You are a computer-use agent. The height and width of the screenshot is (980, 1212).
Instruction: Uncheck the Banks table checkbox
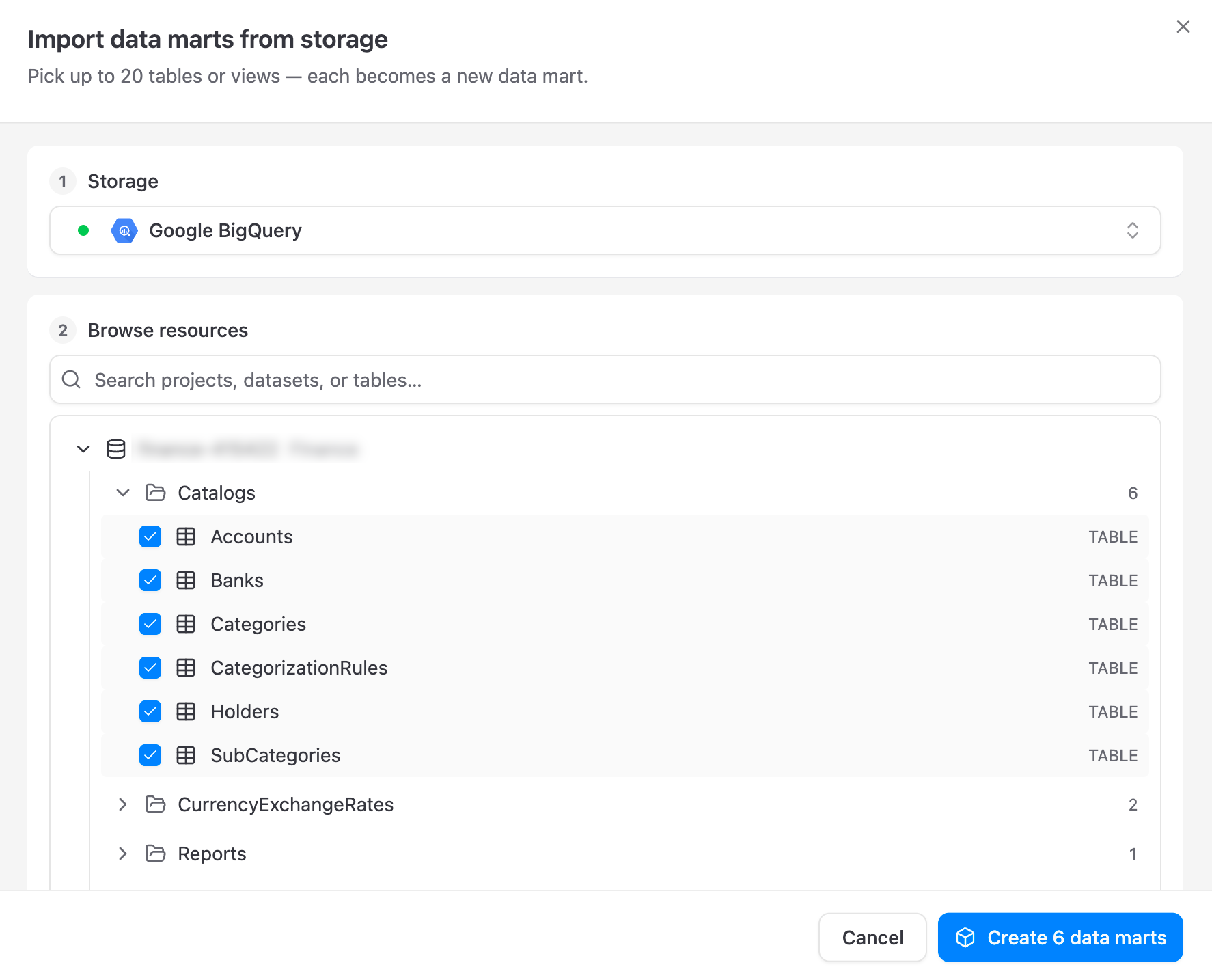pyautogui.click(x=150, y=580)
